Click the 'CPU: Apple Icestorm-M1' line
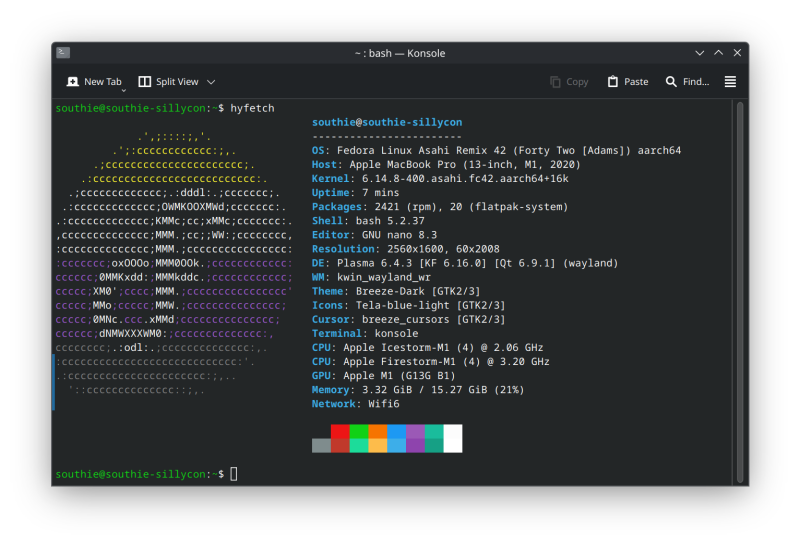 point(428,347)
